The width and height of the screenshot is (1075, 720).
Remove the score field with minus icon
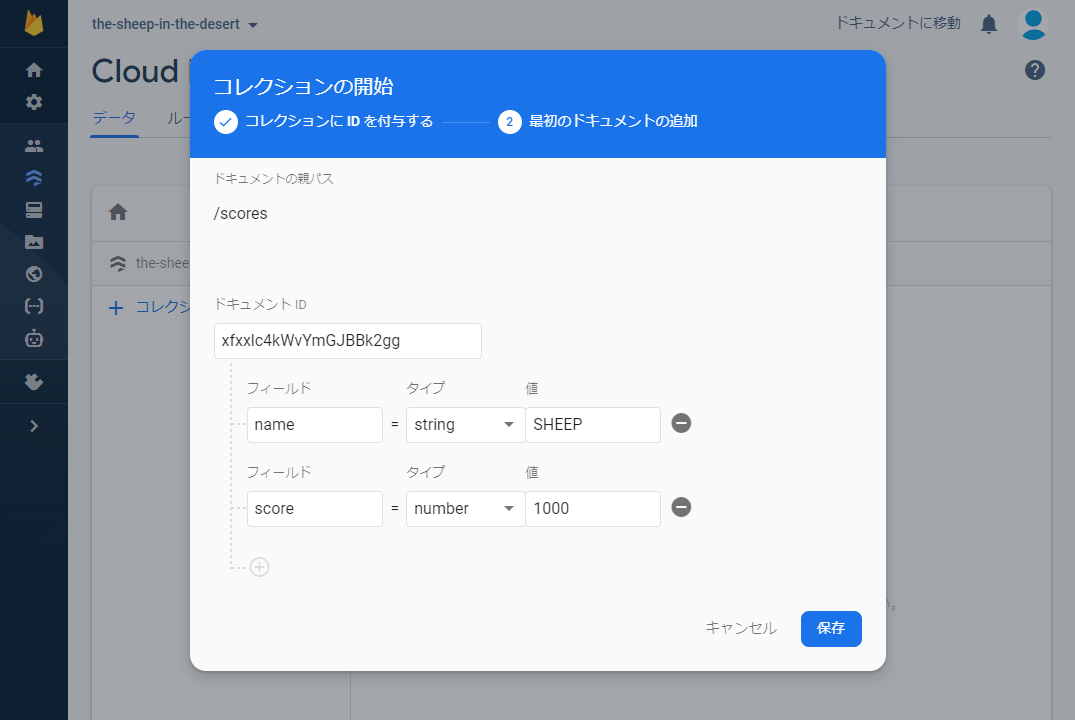(681, 507)
